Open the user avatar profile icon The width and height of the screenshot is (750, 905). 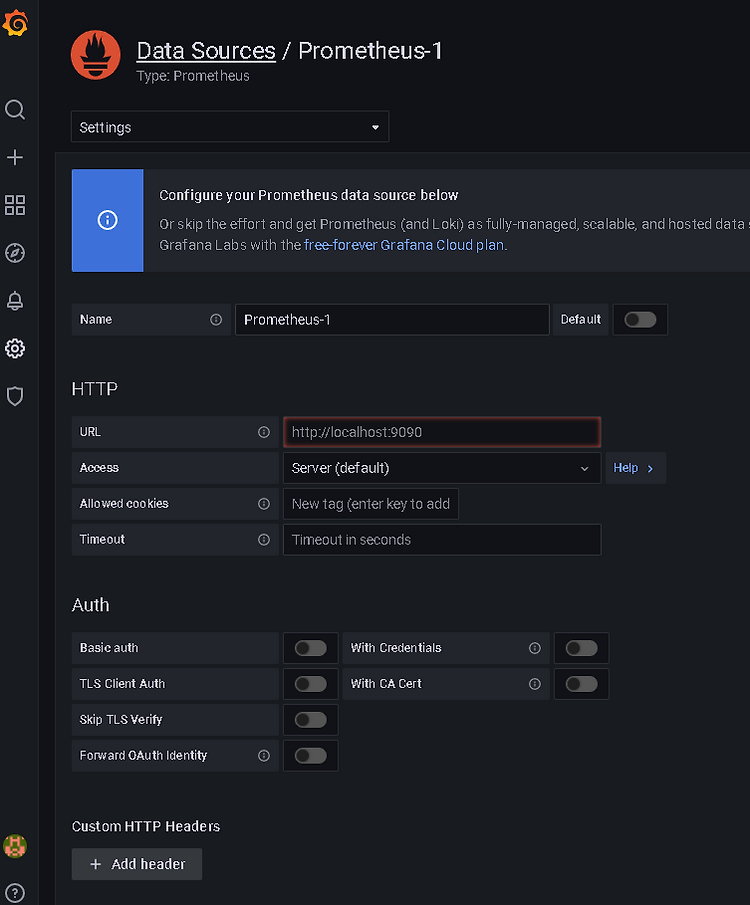coord(15,846)
